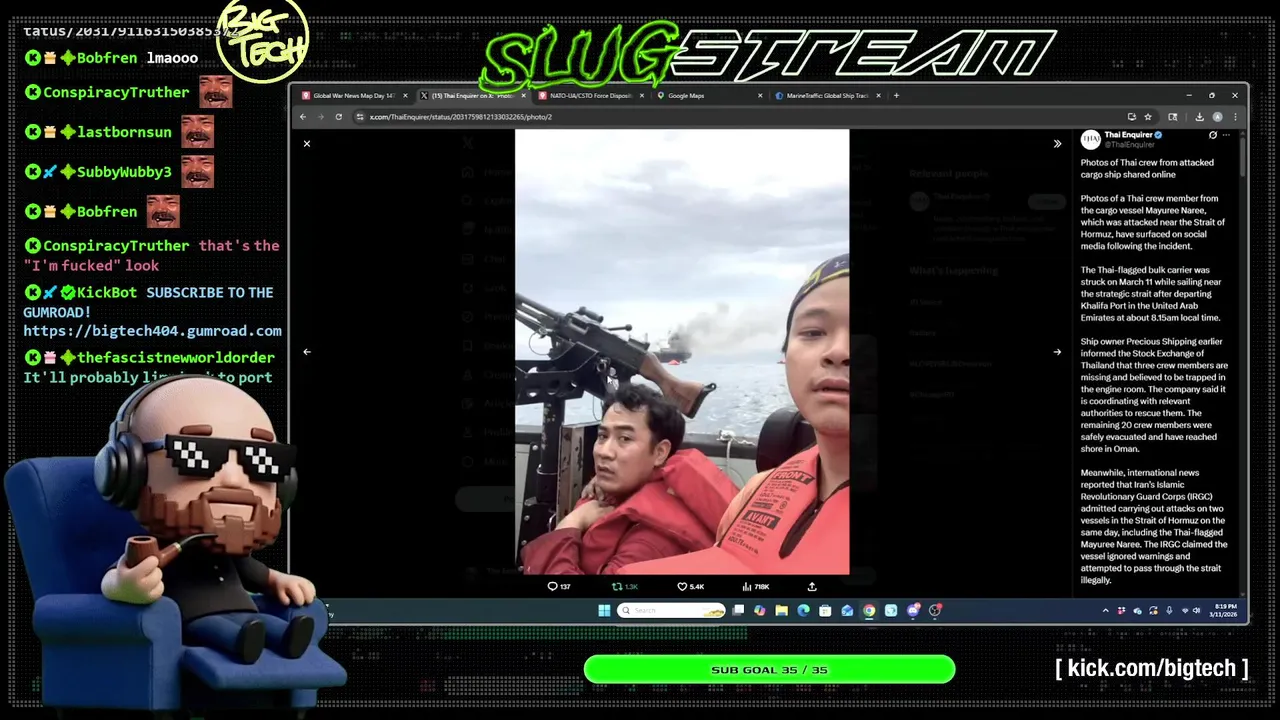Show hidden system tray icons
This screenshot has width=1280, height=720.
[1106, 610]
